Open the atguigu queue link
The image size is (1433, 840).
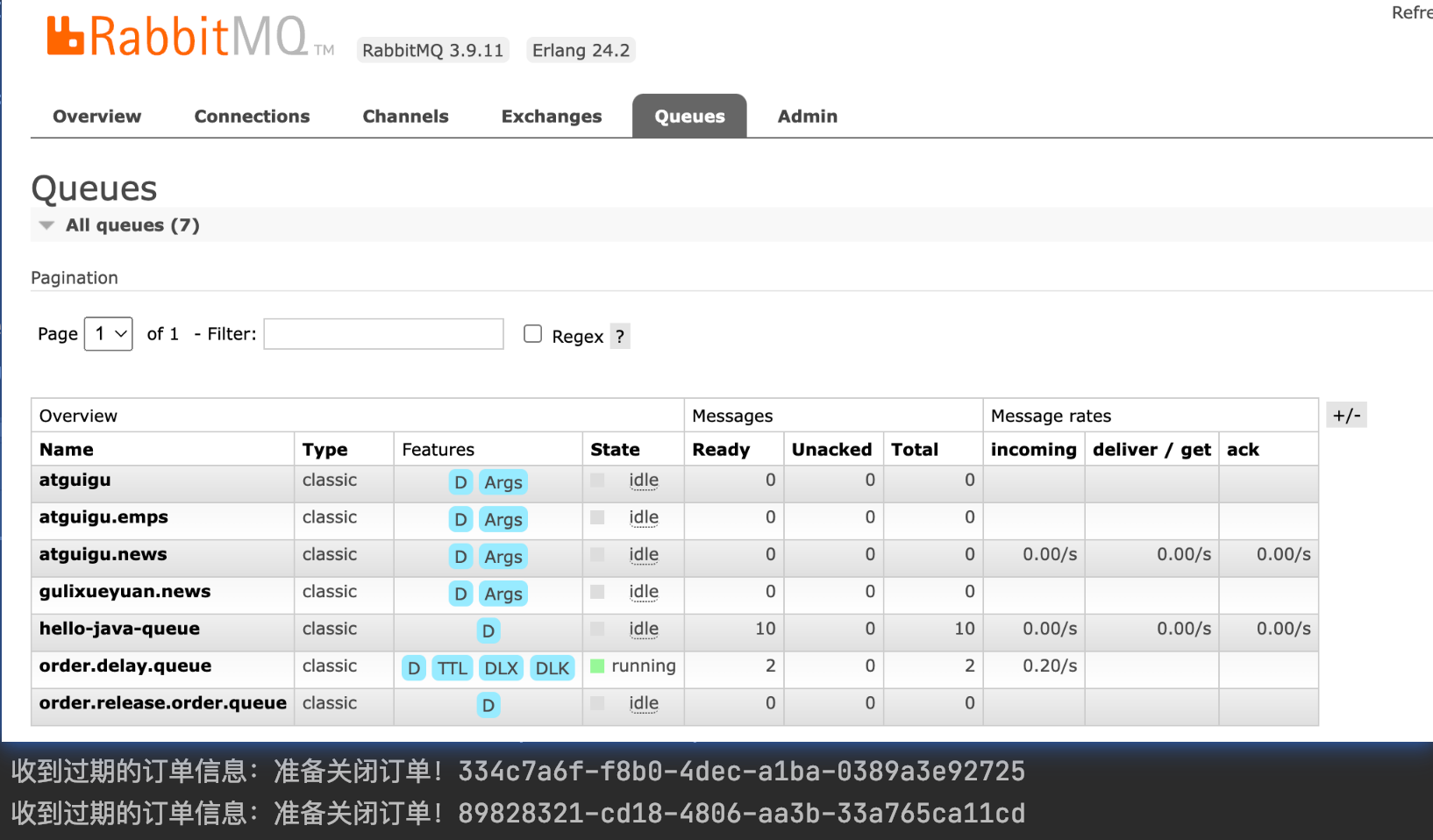pyautogui.click(x=75, y=480)
